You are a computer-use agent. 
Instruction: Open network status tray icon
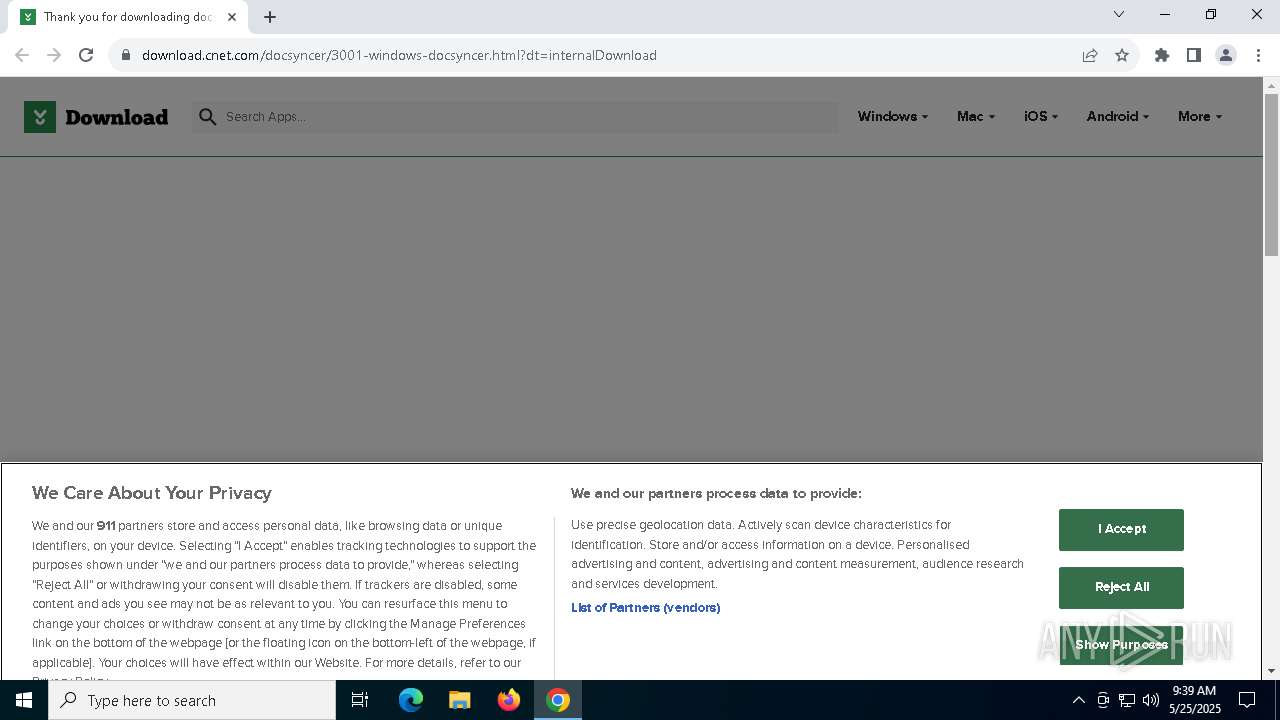click(1127, 700)
